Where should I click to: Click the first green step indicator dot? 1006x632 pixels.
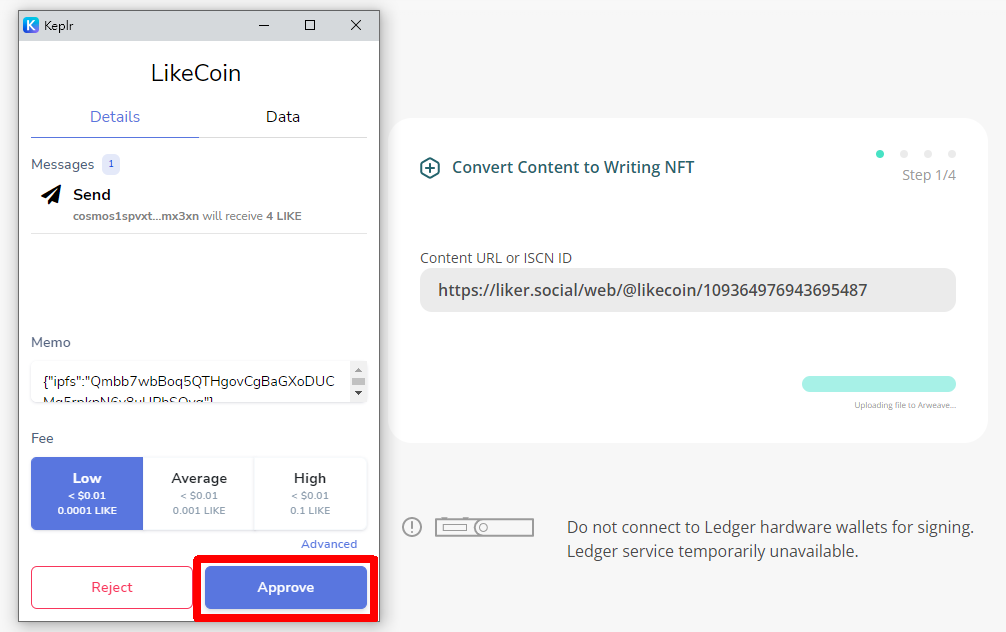point(880,154)
